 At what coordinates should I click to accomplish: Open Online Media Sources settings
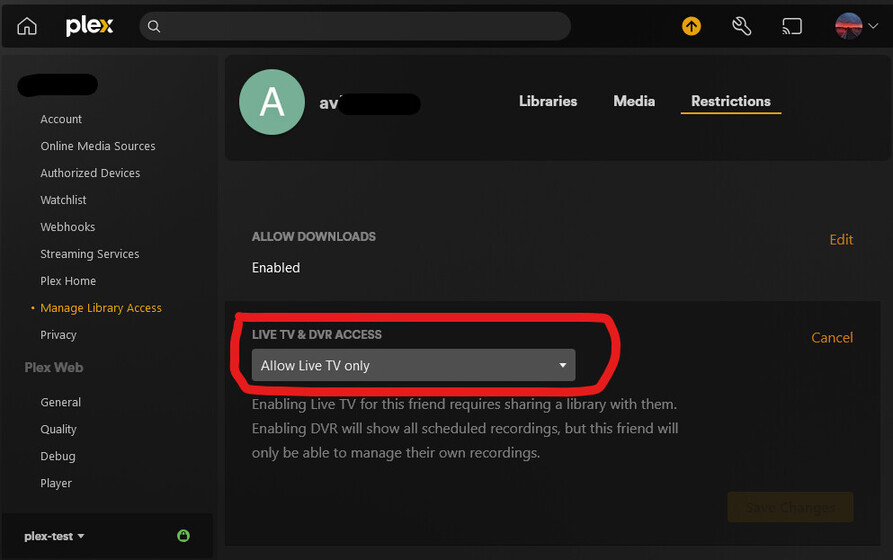98,146
